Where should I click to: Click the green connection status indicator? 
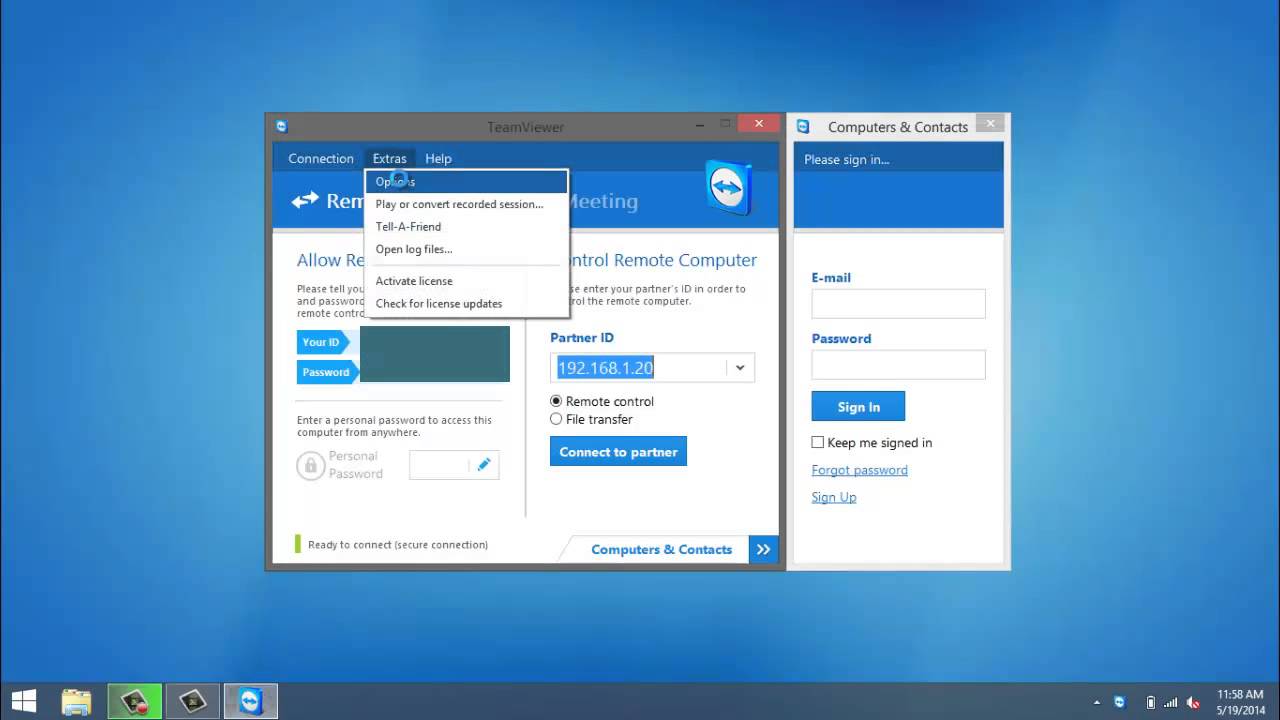[298, 544]
